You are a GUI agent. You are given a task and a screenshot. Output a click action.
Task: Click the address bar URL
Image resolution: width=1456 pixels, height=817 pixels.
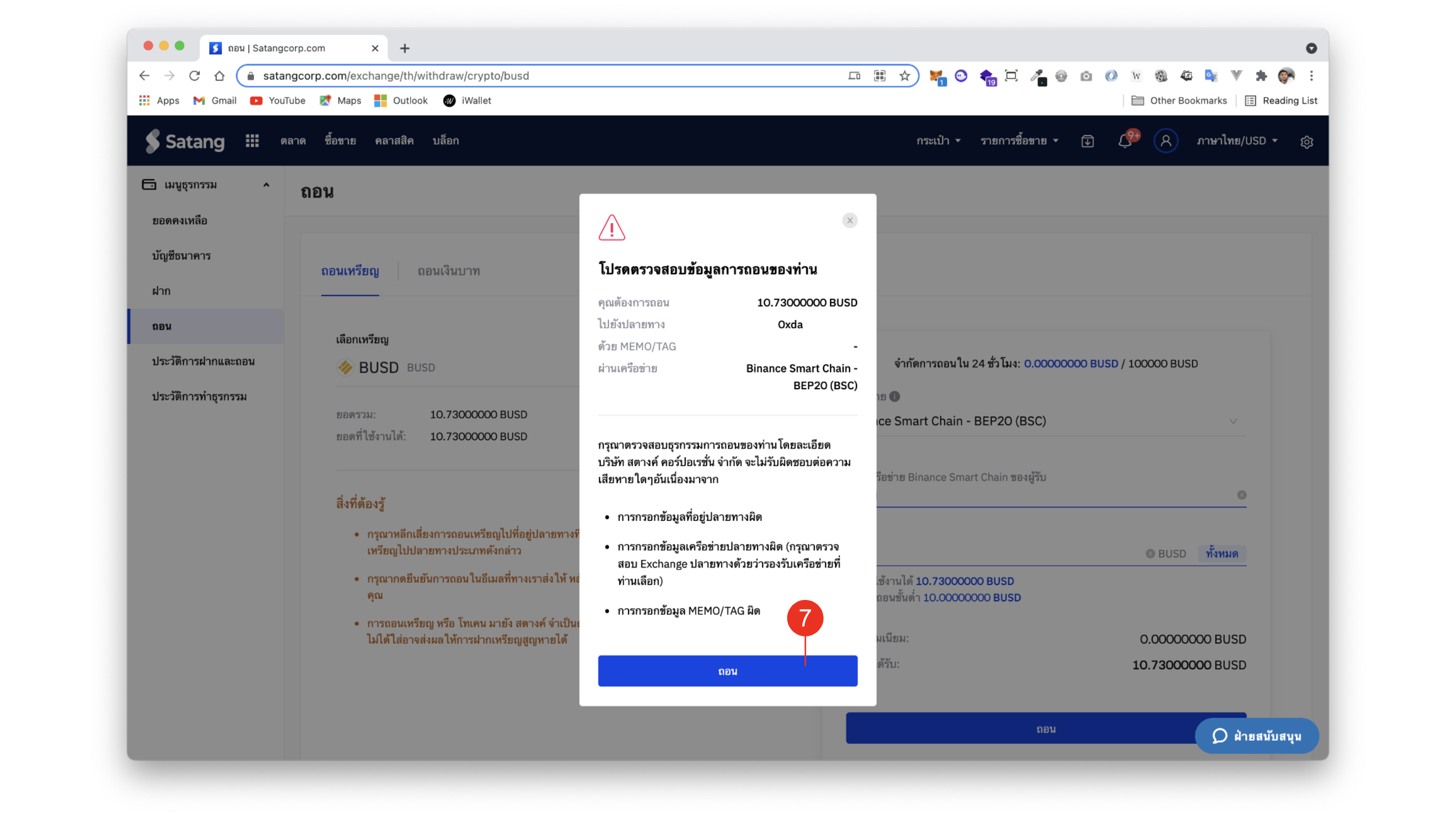(x=396, y=76)
